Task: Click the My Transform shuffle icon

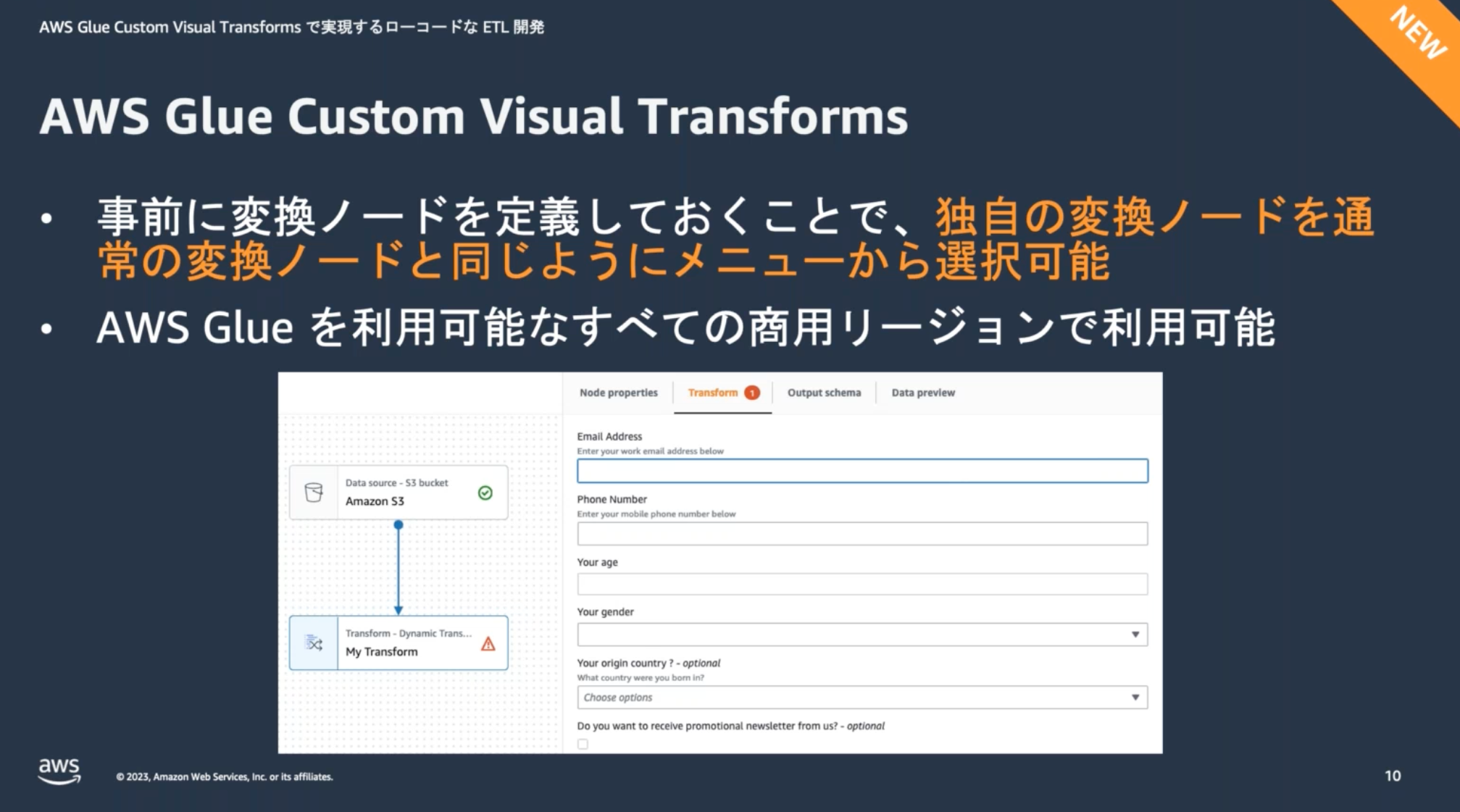Action: coord(314,643)
